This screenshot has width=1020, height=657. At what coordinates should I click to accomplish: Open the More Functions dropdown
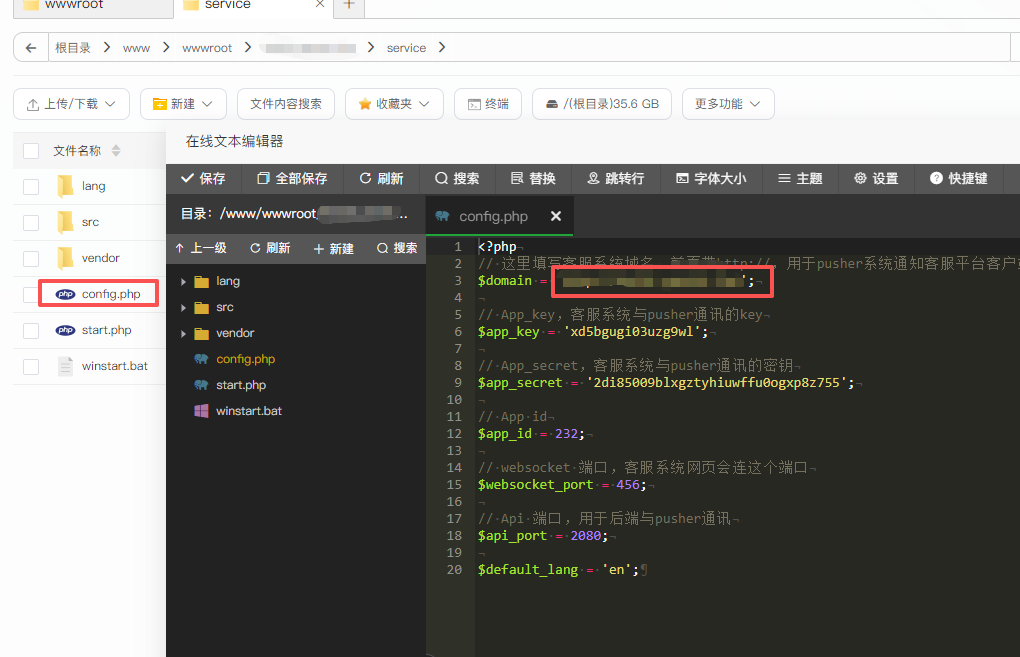(727, 104)
